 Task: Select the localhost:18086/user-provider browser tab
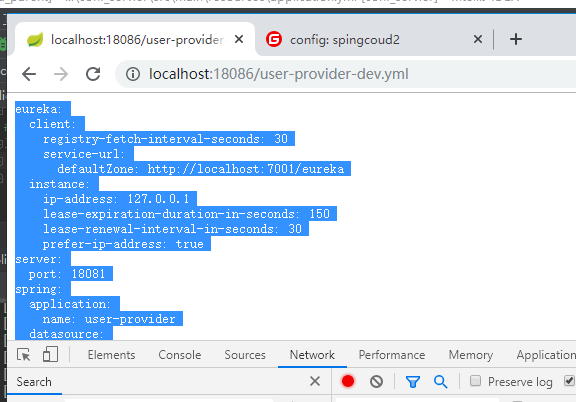(x=135, y=39)
